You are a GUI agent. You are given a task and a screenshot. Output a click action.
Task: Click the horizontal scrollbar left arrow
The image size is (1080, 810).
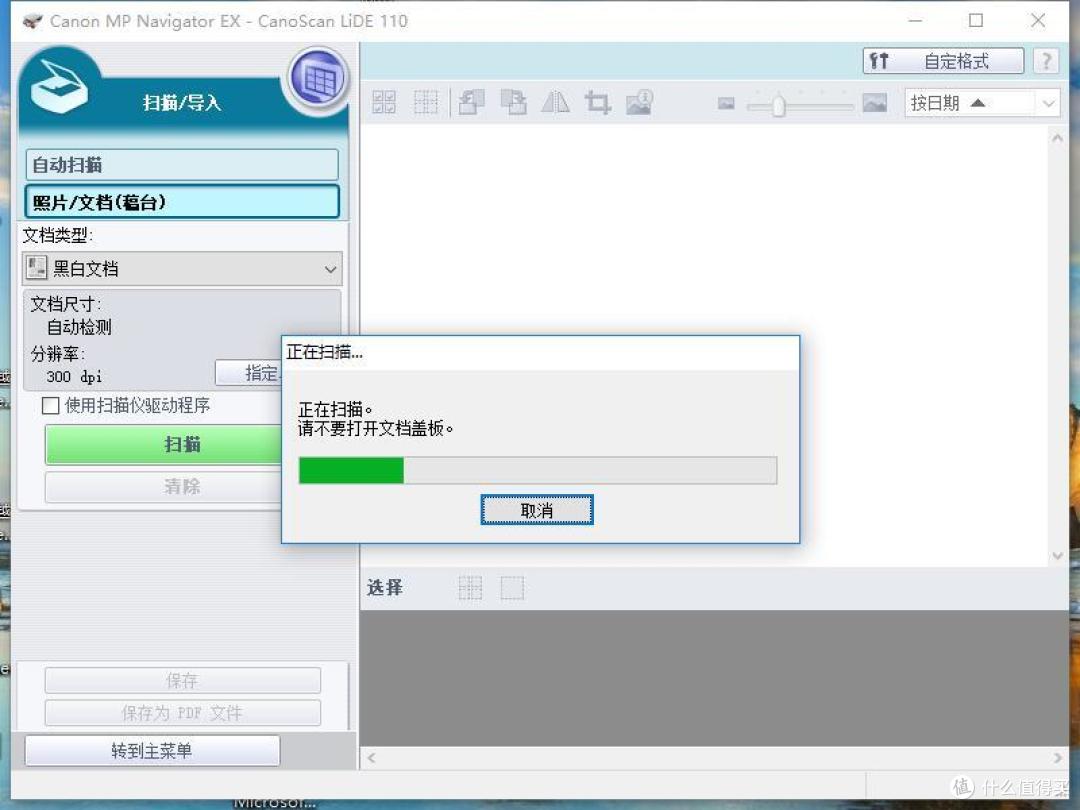pos(371,758)
